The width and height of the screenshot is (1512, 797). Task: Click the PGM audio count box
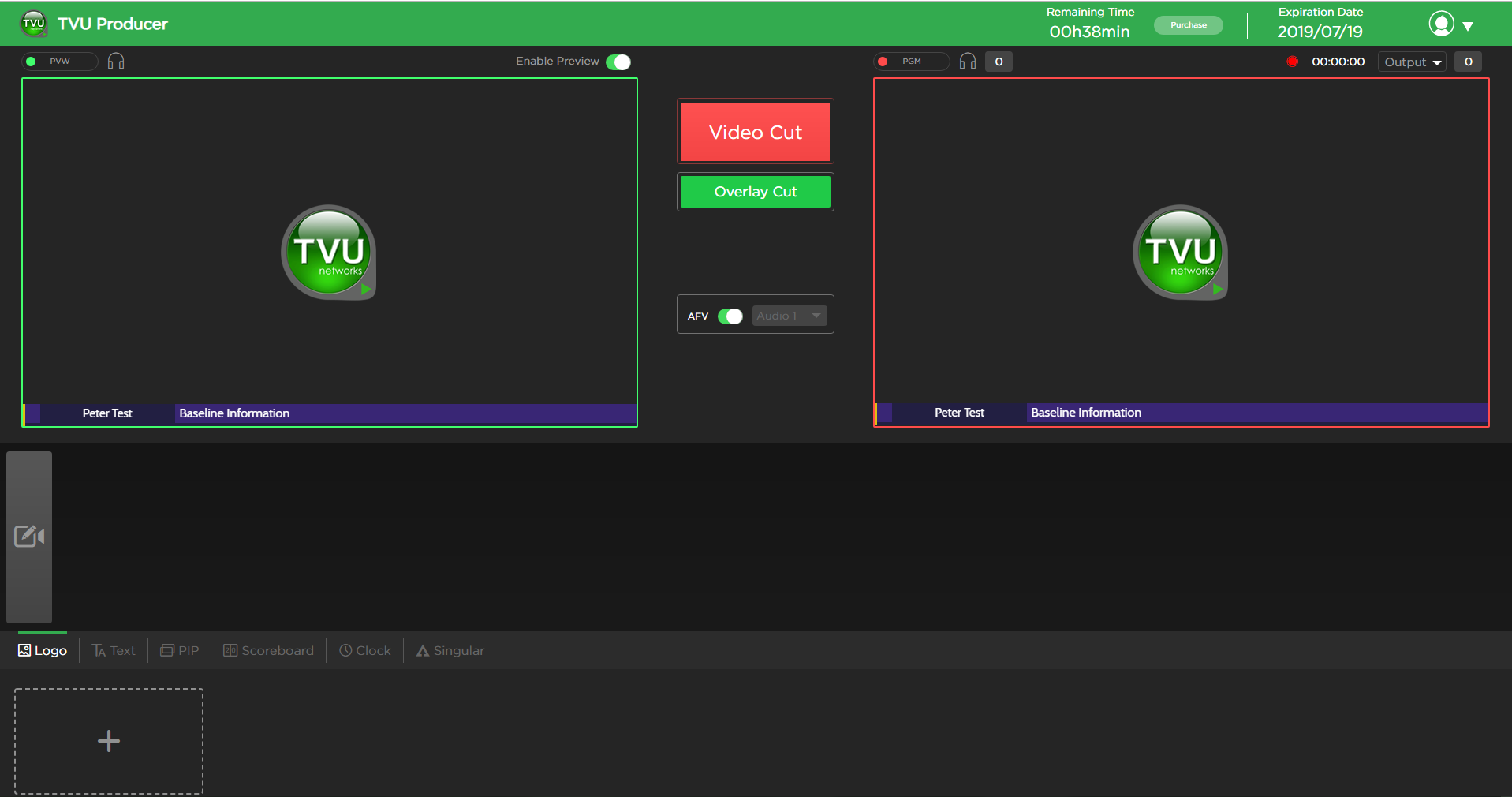pyautogui.click(x=999, y=62)
